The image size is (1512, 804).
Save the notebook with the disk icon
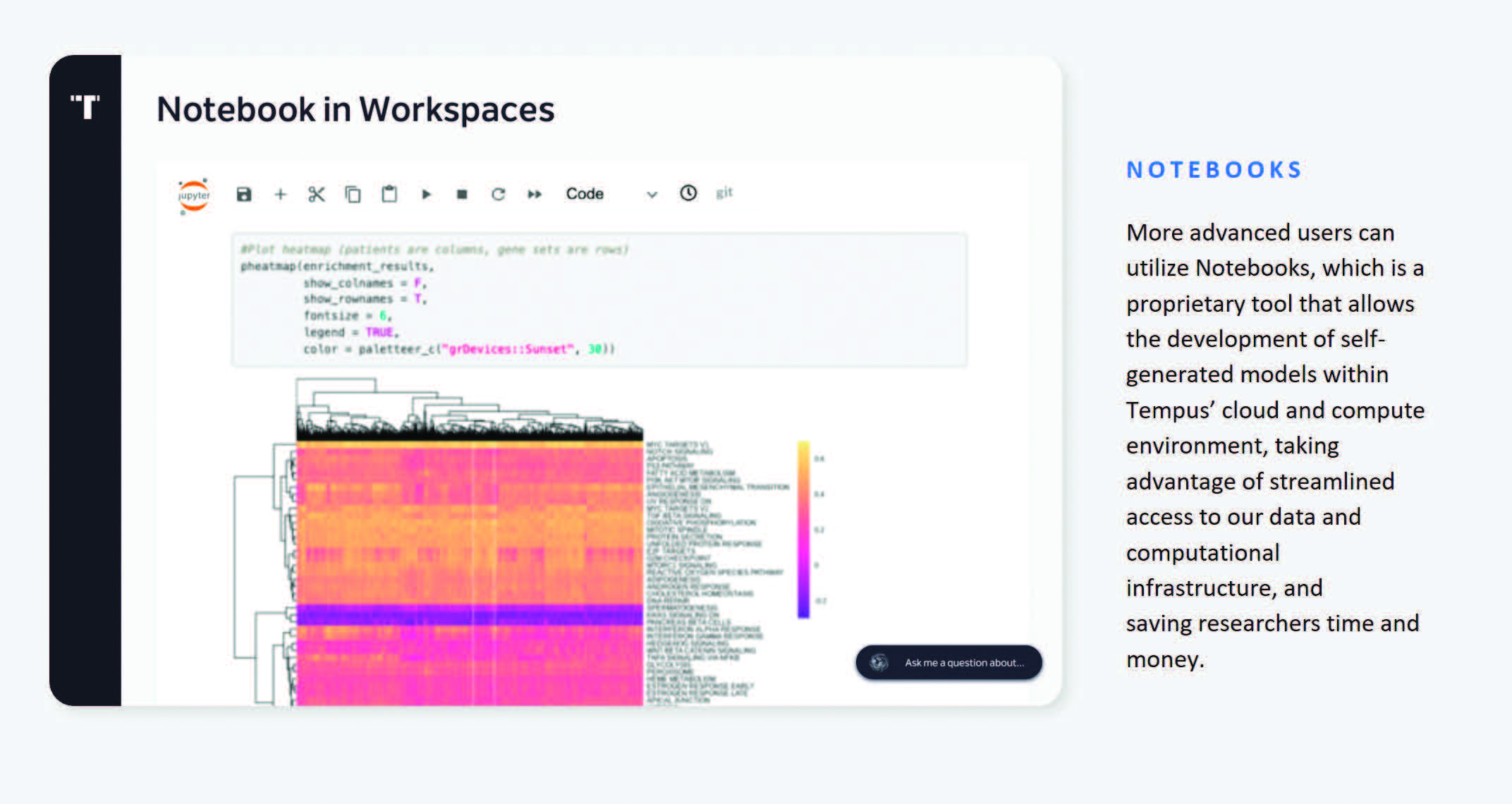244,195
